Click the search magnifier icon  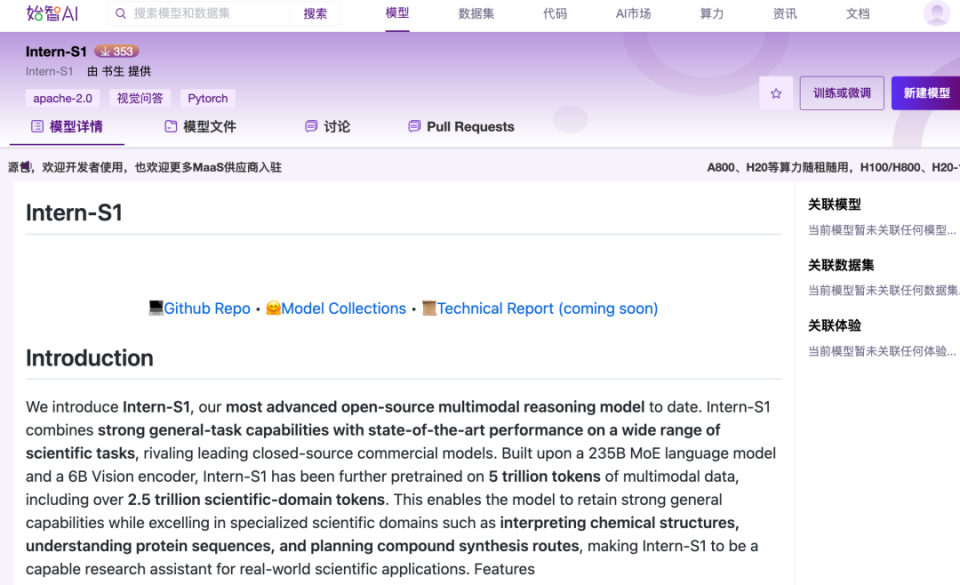click(121, 13)
